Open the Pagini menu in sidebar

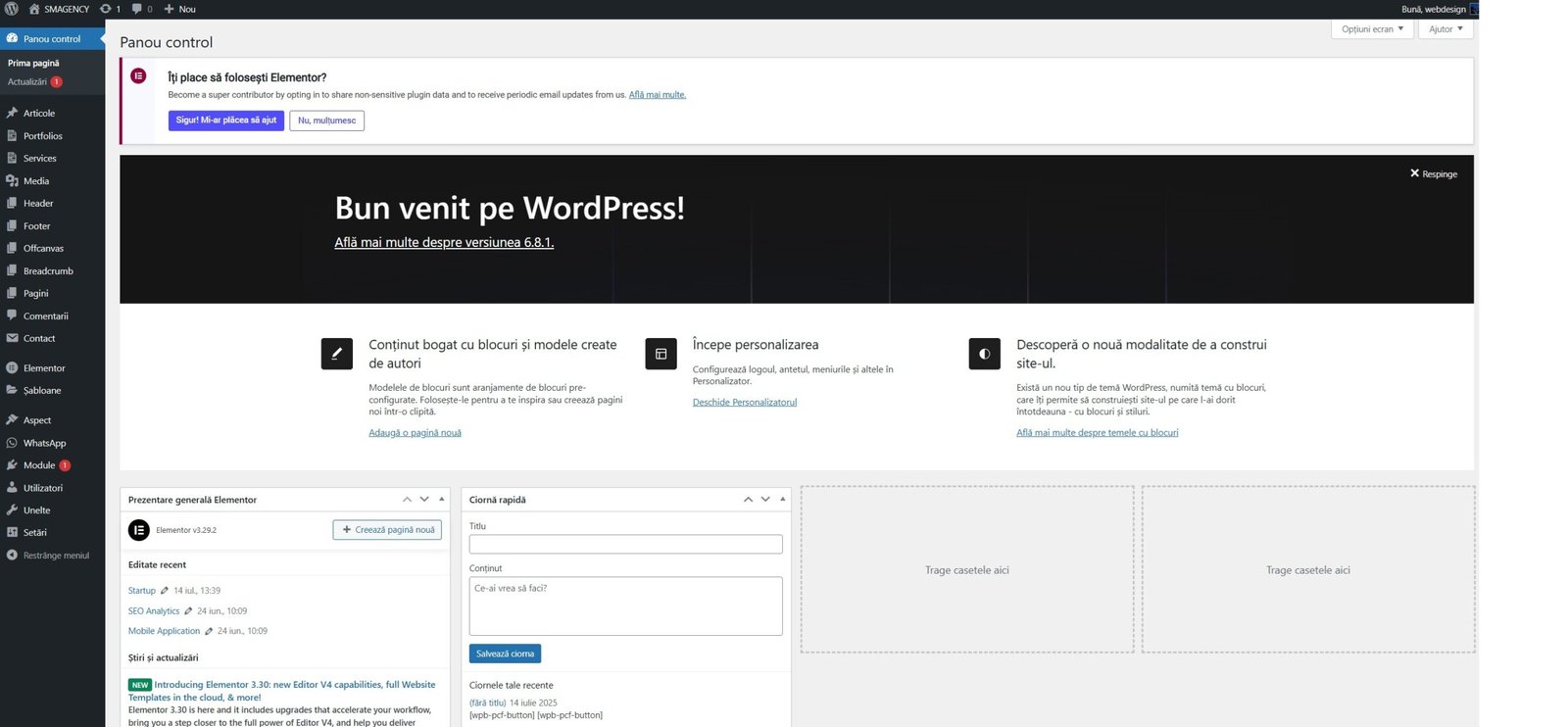pyautogui.click(x=36, y=293)
